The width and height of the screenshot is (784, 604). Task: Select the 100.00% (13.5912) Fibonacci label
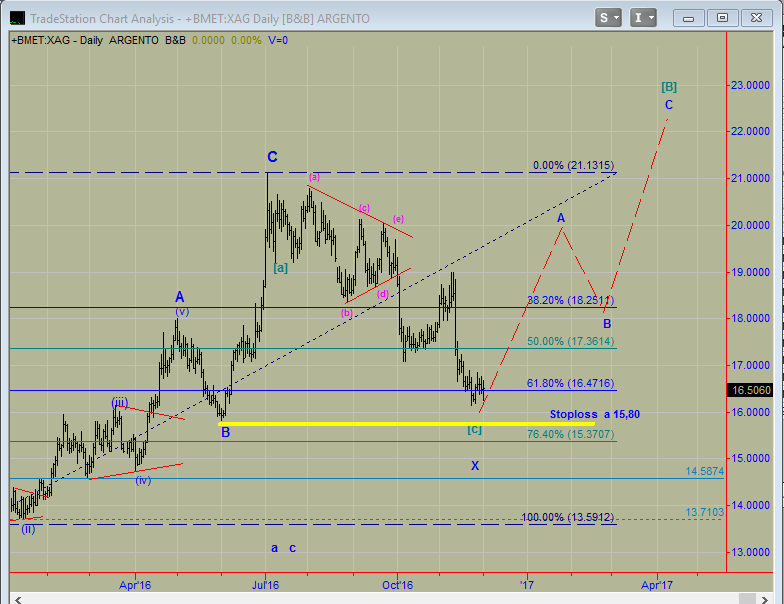[568, 517]
